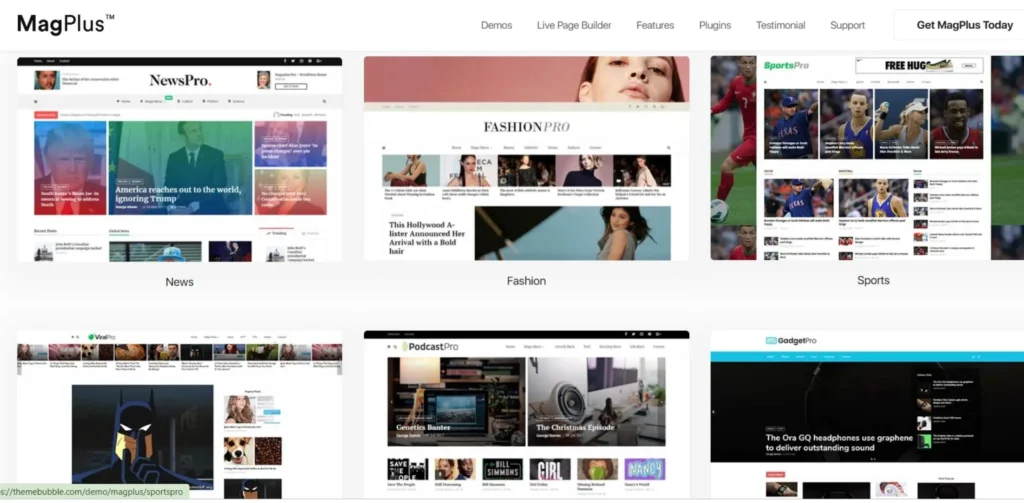Click the NewsPro logo in News demo
The height and width of the screenshot is (503, 1024).
181,80
